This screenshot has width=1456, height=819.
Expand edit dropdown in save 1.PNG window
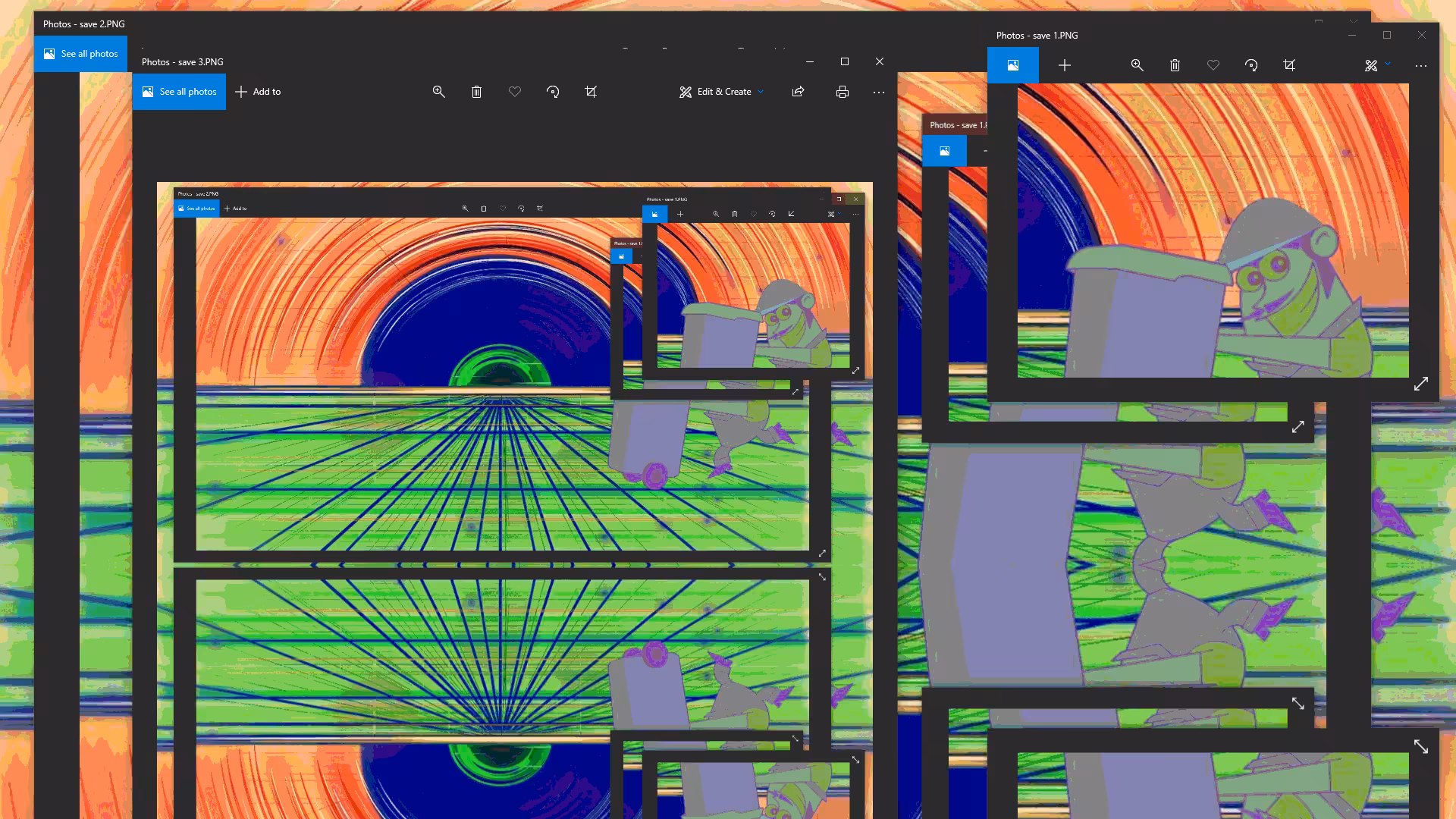click(x=1377, y=65)
